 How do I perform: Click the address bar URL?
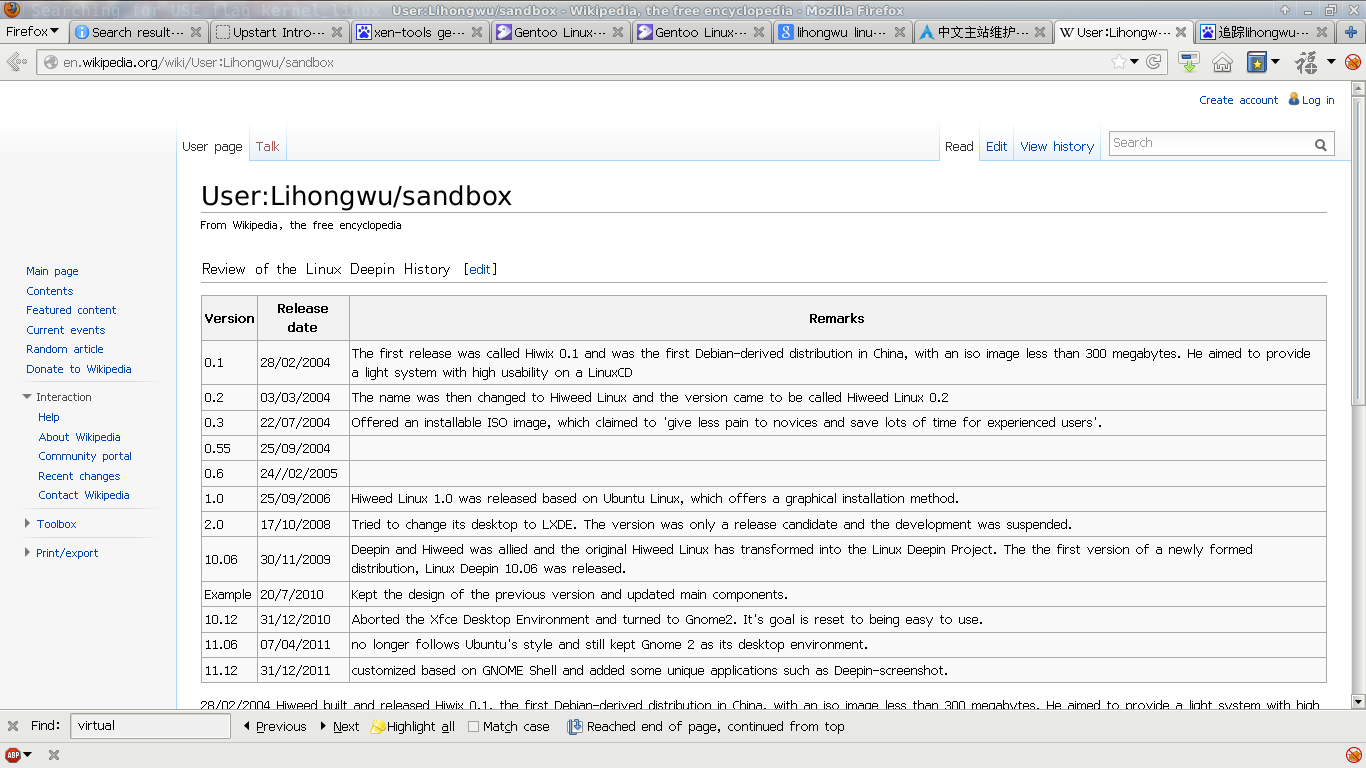(x=198, y=62)
